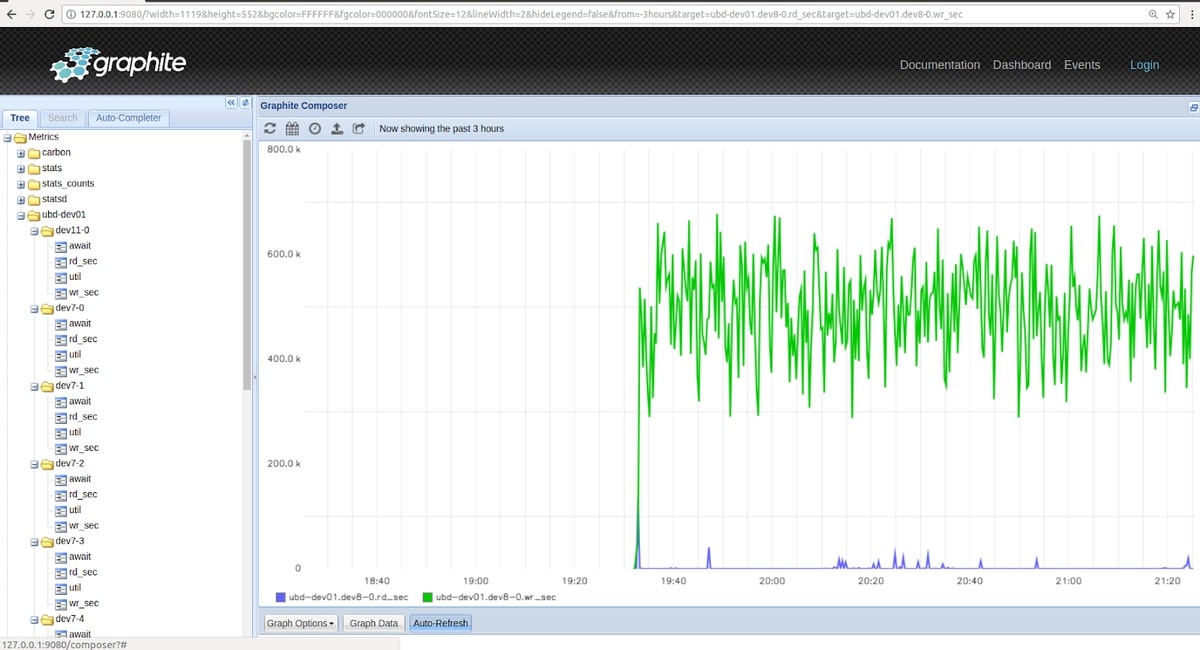Collapse the left panel with double-arrow icon
The width and height of the screenshot is (1200, 650).
coord(230,104)
